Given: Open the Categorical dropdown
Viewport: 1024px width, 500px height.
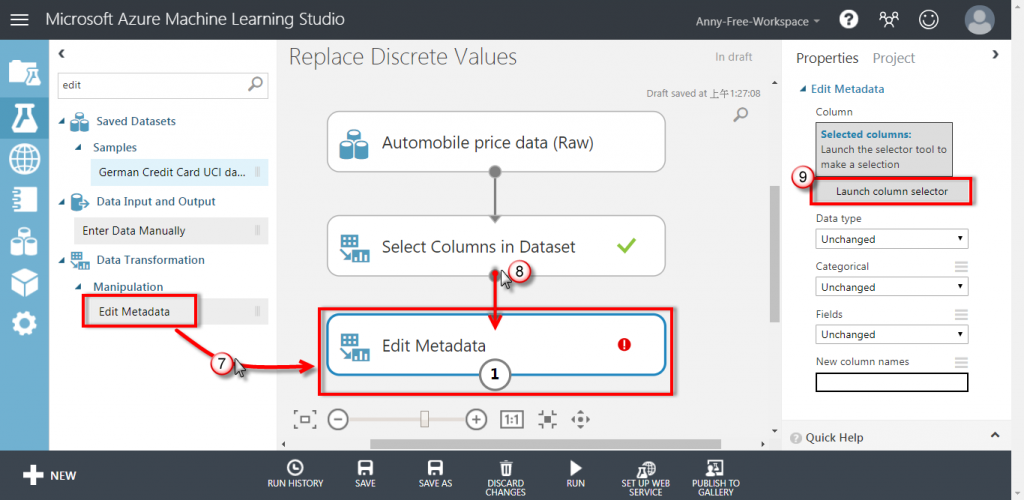Looking at the screenshot, I should click(x=891, y=287).
